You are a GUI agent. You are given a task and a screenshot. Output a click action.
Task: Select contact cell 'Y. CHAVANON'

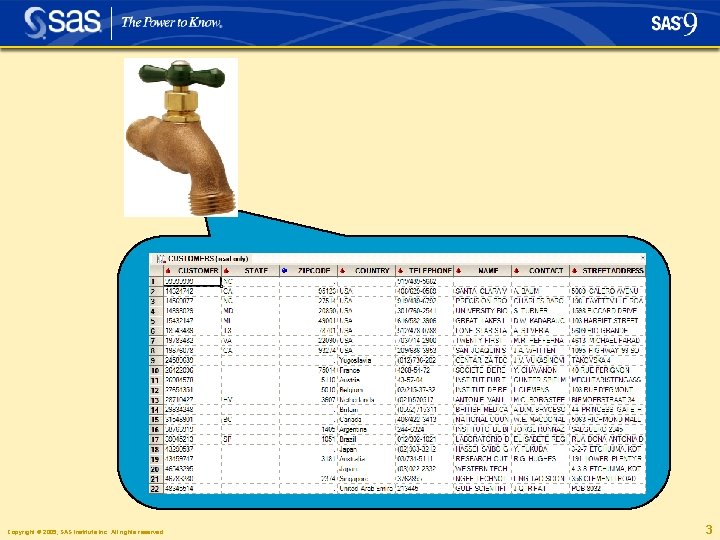[x=540, y=370]
